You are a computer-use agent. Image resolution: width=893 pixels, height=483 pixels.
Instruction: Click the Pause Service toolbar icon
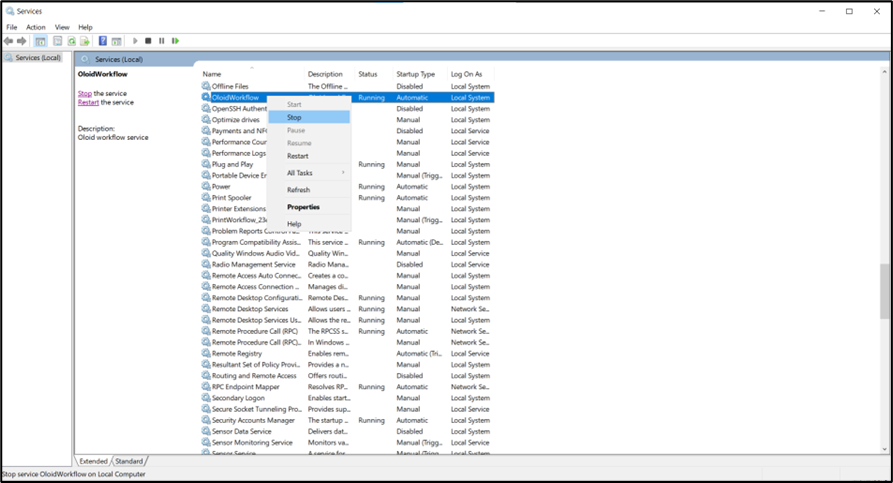(x=162, y=41)
